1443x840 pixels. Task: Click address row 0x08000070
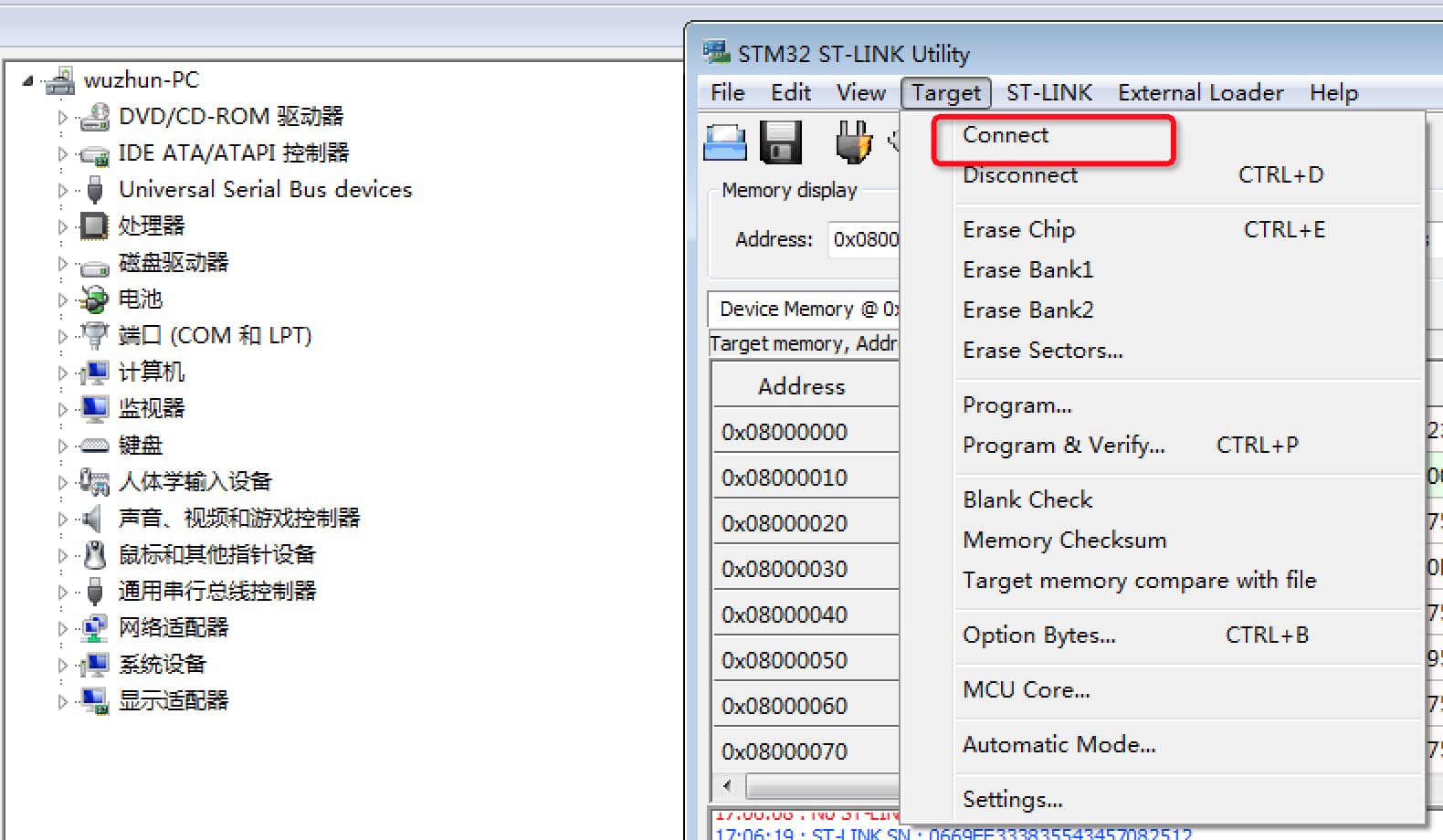click(x=805, y=751)
